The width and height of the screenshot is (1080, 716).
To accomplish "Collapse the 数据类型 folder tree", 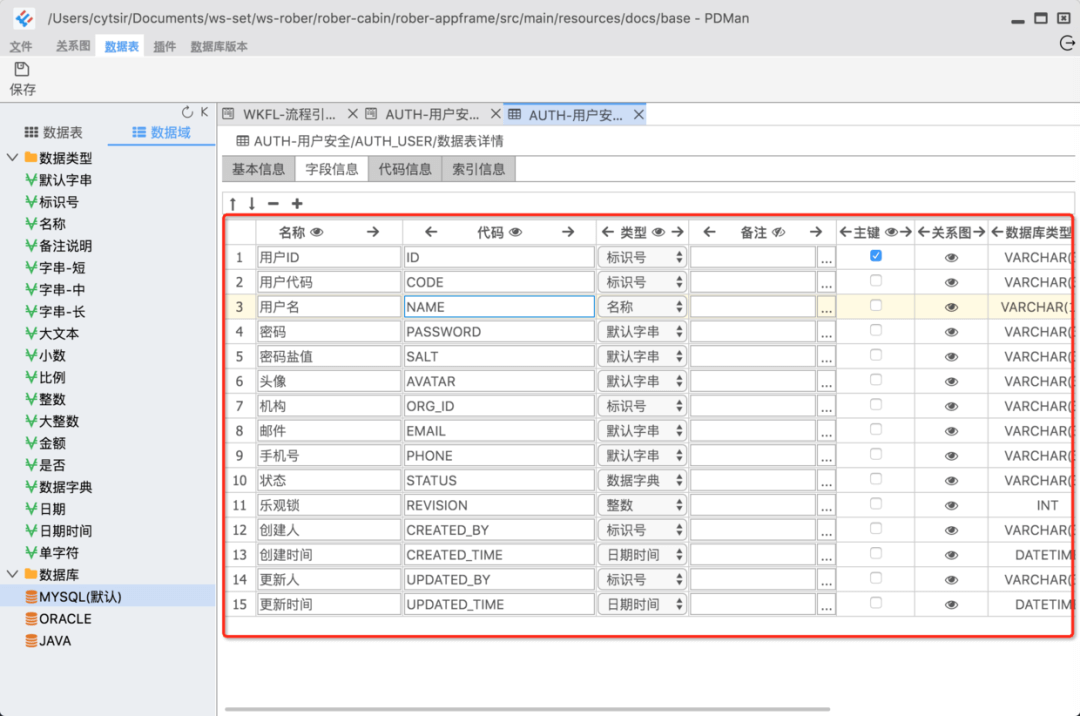I will pyautogui.click(x=12, y=158).
